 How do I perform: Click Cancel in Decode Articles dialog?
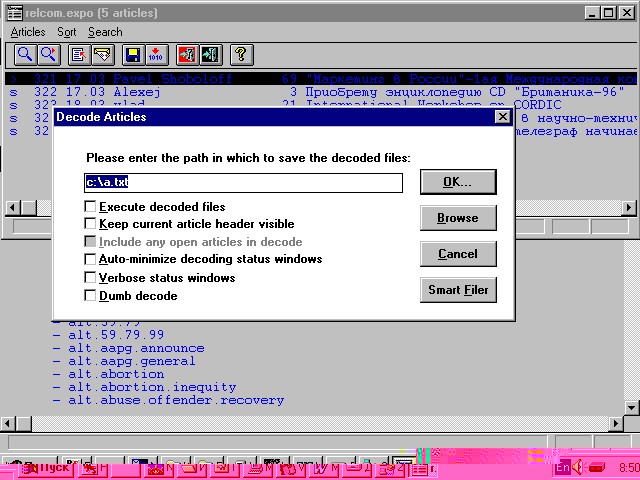point(458,254)
